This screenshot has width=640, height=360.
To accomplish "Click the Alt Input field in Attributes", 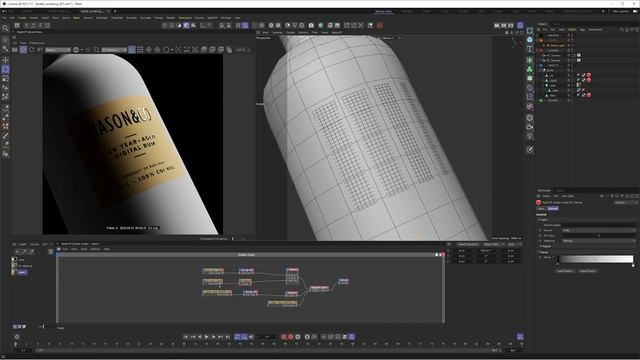I will coord(598,236).
